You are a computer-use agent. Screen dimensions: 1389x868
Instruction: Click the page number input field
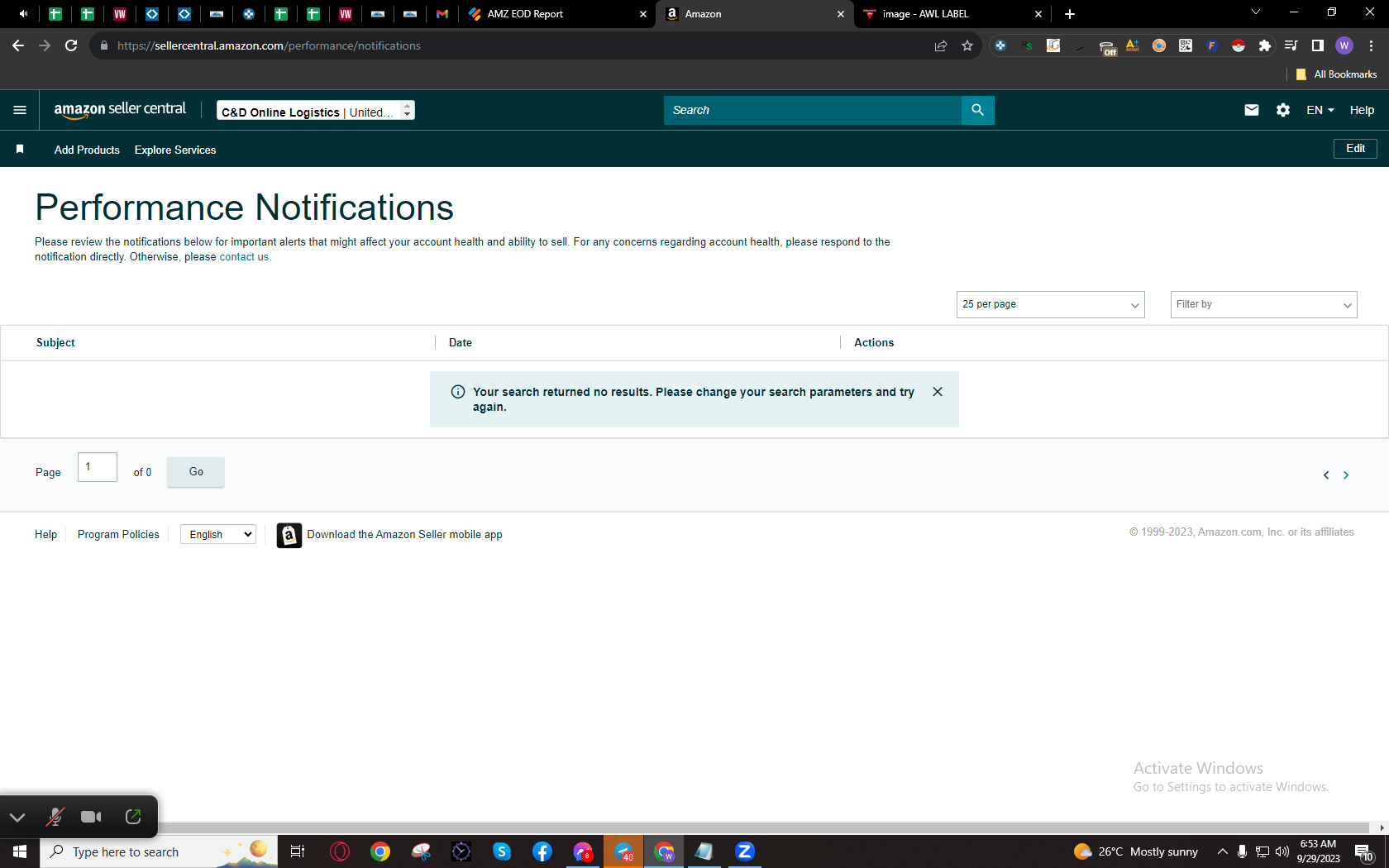point(98,467)
